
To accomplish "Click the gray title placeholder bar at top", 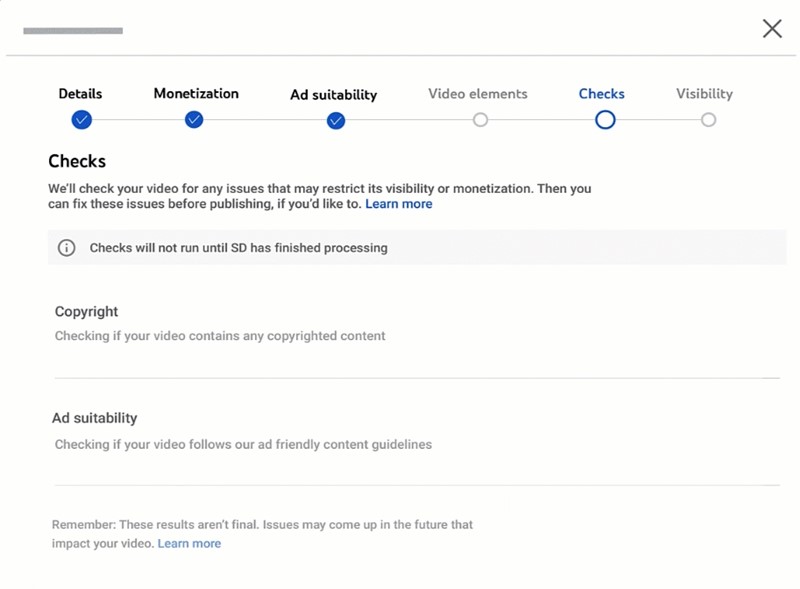I will pyautogui.click(x=73, y=31).
